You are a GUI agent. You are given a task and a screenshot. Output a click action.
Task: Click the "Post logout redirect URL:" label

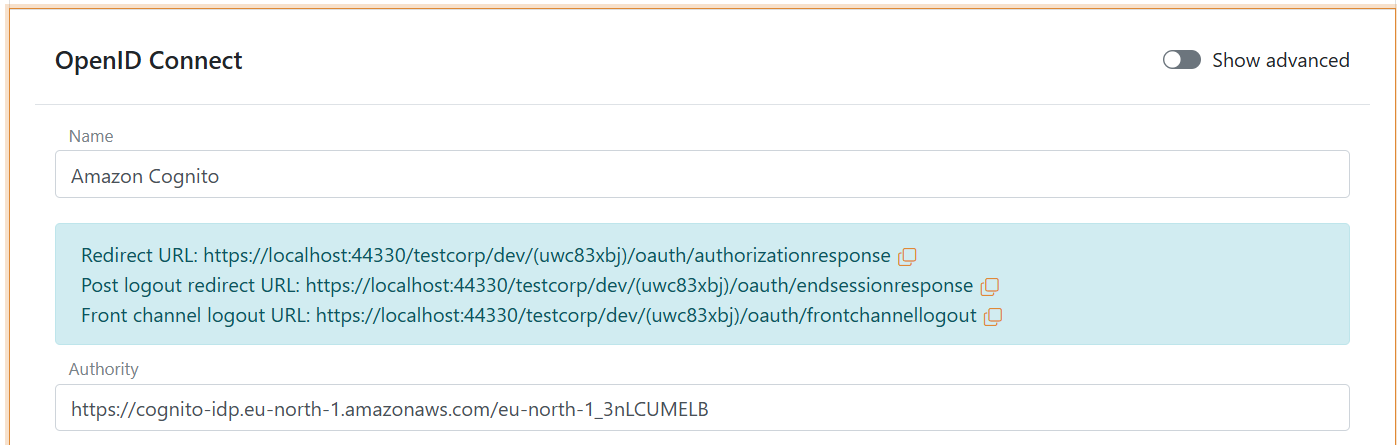[190, 286]
